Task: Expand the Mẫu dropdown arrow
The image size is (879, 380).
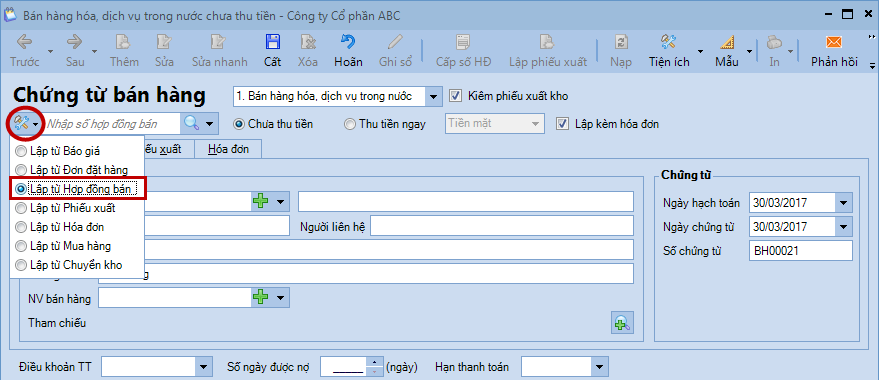Action: [x=749, y=52]
